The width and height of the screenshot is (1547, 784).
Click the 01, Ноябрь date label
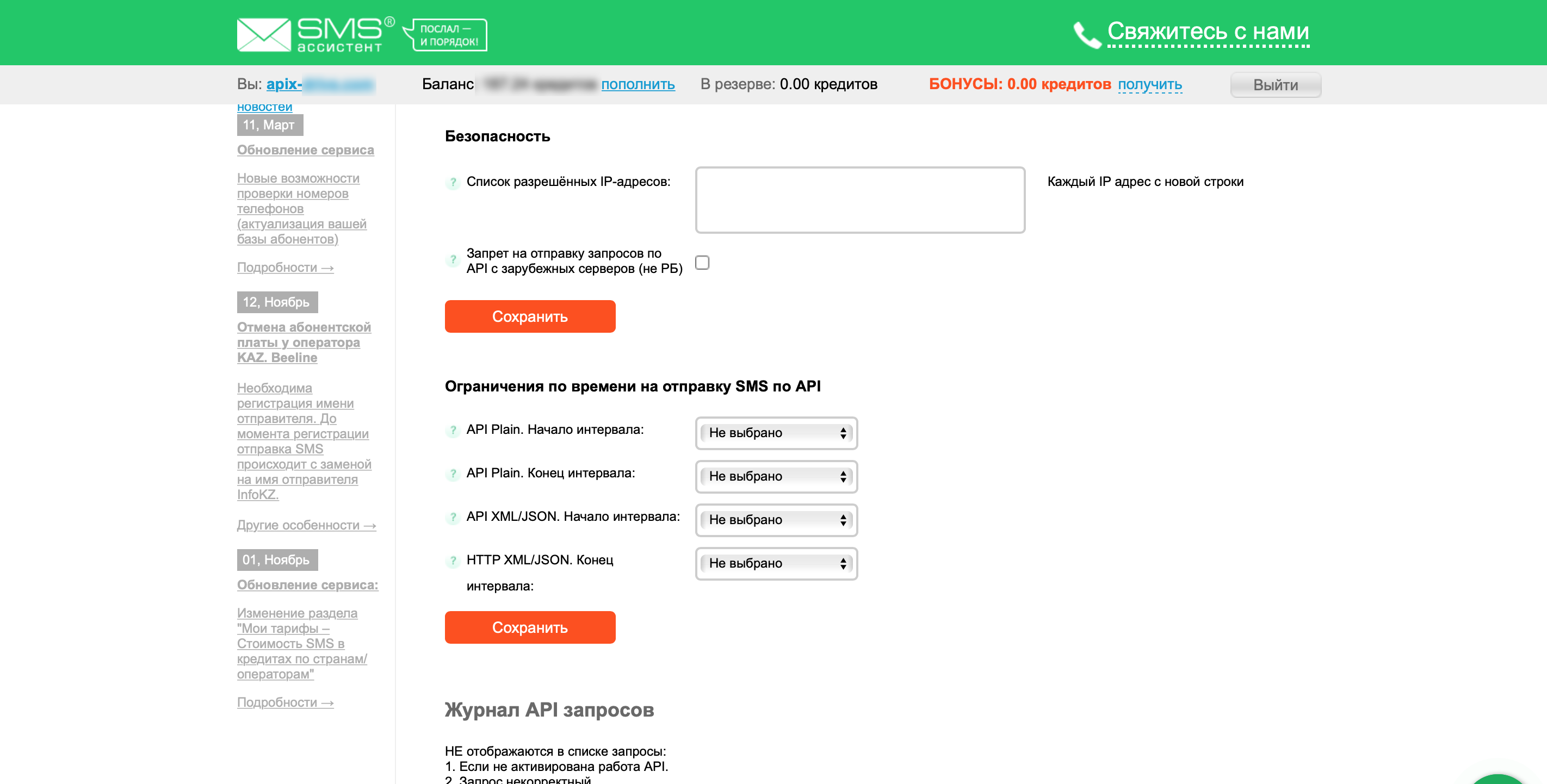(277, 559)
